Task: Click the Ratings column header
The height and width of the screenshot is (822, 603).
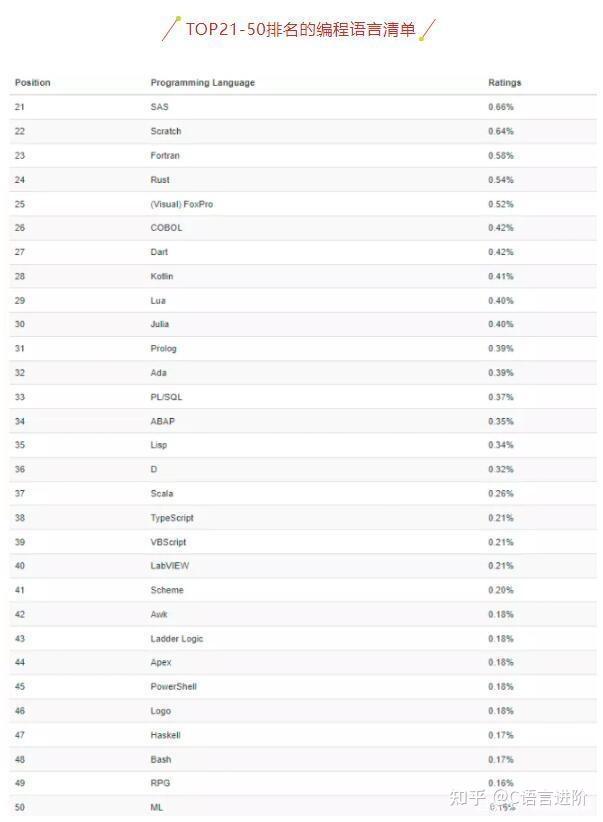Action: (x=504, y=82)
